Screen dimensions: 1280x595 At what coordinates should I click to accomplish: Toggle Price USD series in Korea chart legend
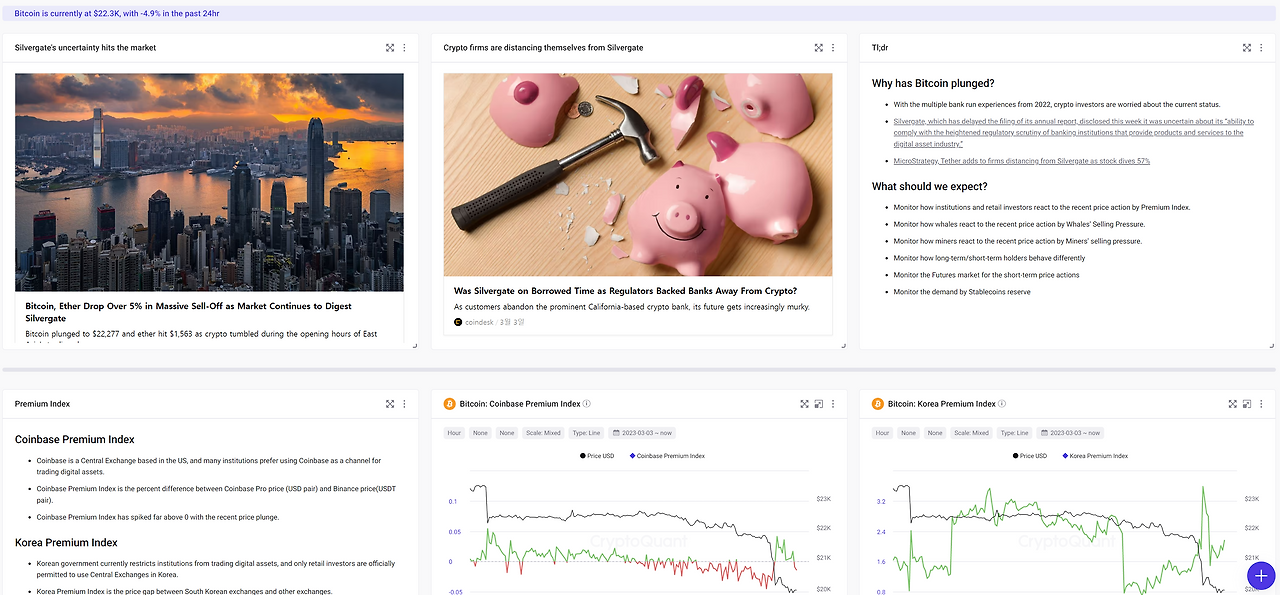click(1030, 456)
